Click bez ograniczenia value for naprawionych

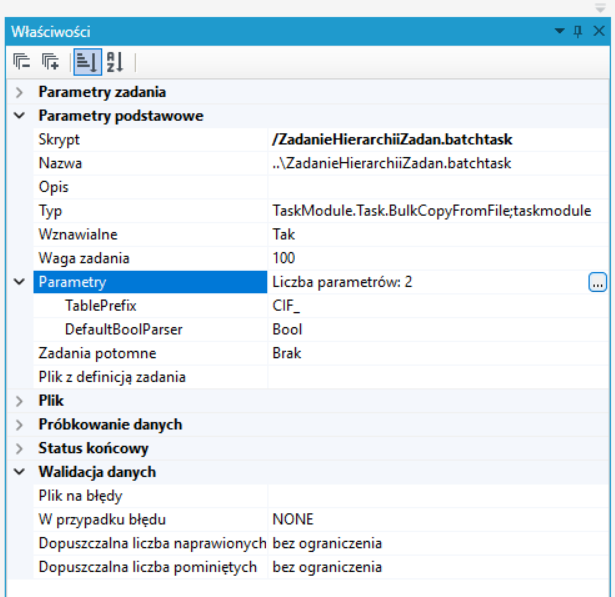coord(327,544)
